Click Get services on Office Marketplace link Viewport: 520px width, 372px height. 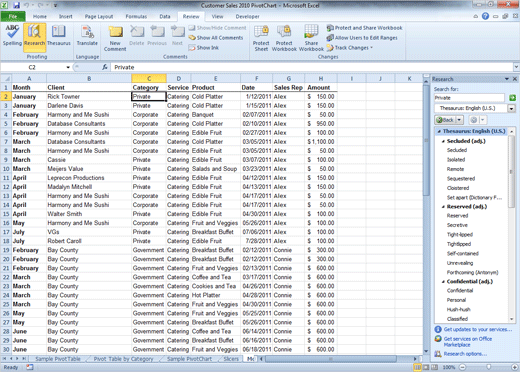click(x=468, y=342)
